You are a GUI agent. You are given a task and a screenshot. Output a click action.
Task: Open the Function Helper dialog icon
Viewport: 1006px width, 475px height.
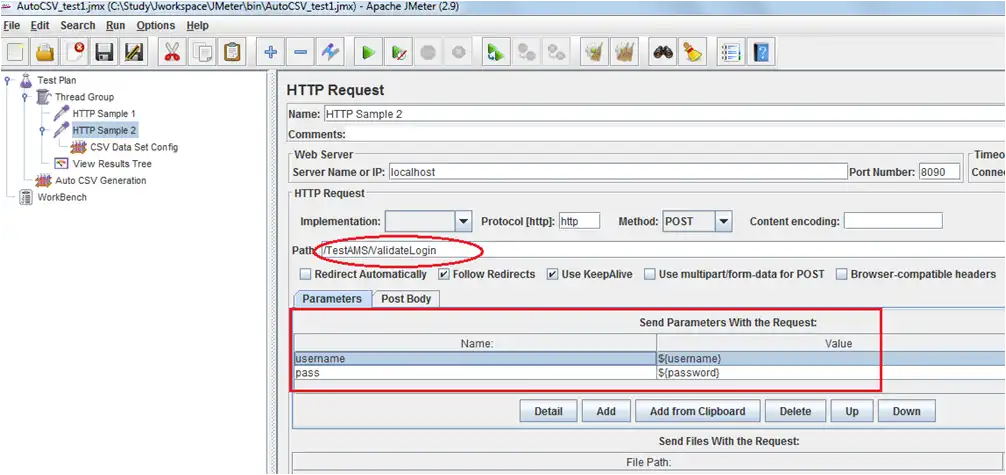731,52
